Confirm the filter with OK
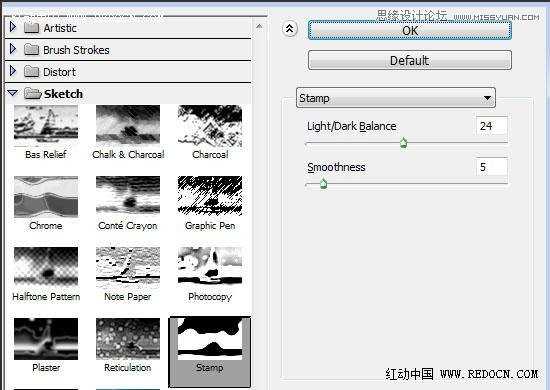 click(x=410, y=31)
